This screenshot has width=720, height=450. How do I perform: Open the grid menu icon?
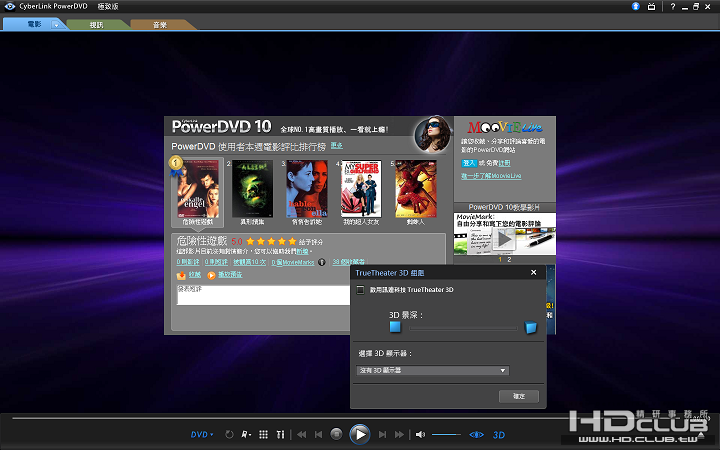click(x=263, y=434)
